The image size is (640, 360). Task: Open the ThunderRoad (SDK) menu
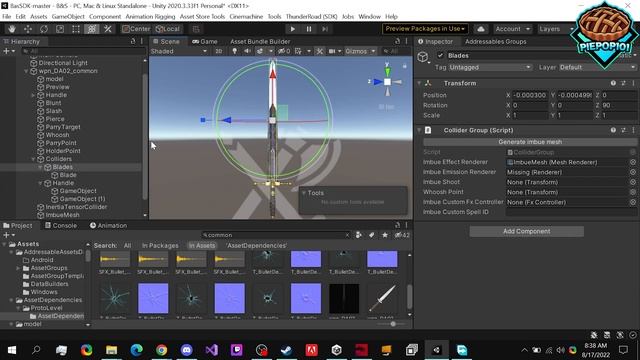pyautogui.click(x=311, y=17)
